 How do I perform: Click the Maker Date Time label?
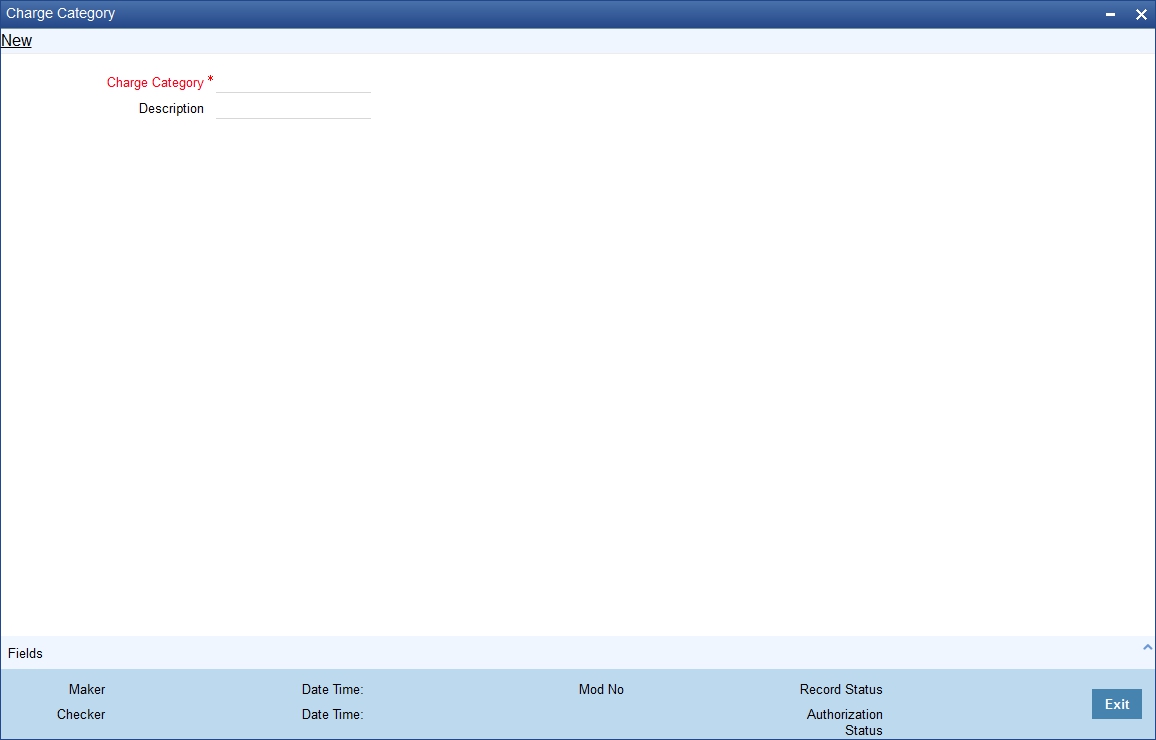click(332, 689)
